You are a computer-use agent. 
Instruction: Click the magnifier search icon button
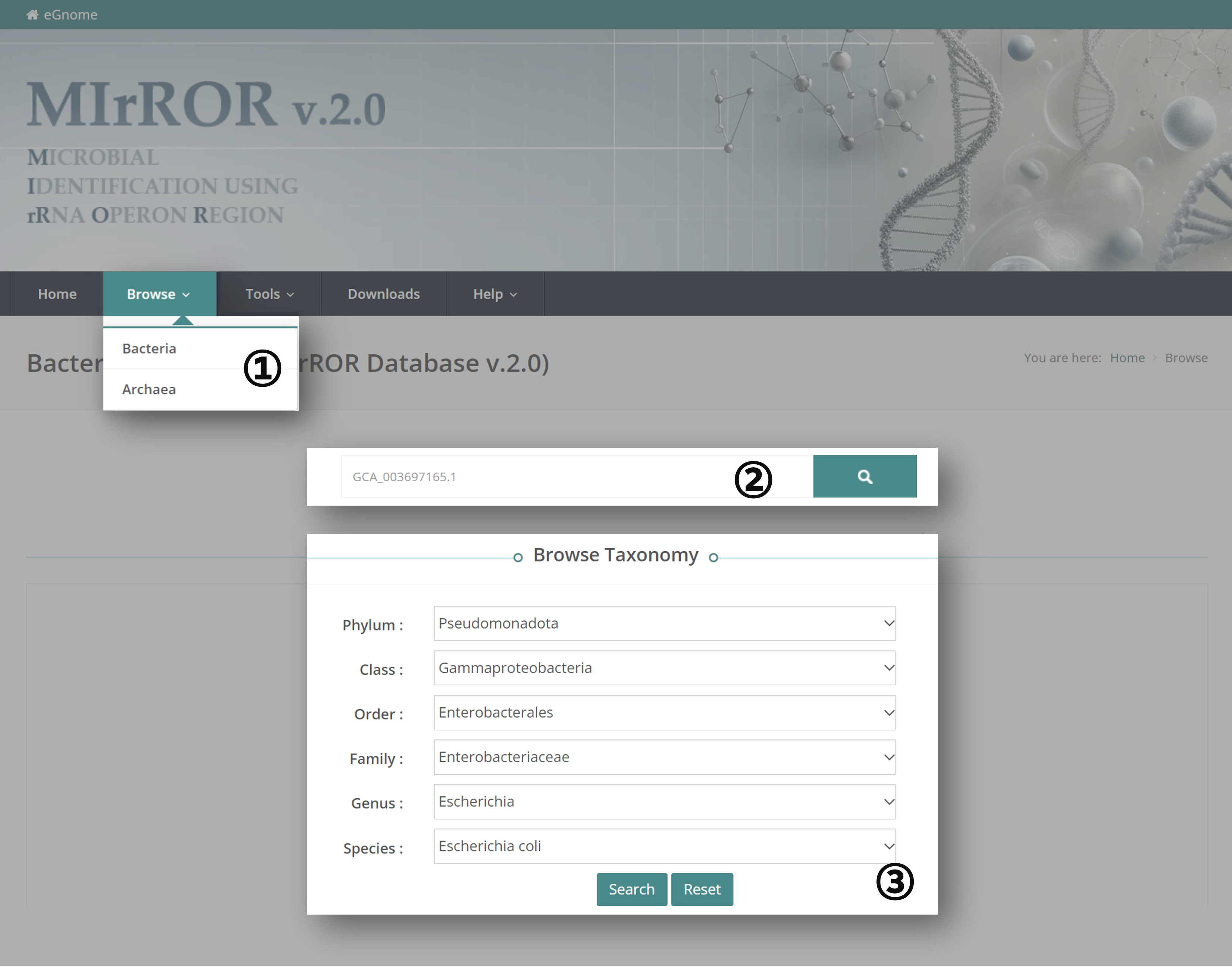864,476
